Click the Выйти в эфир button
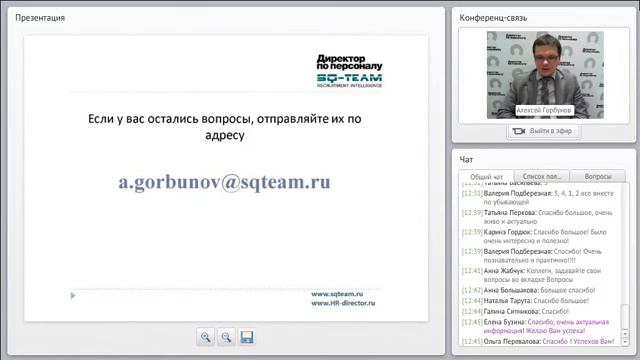 click(543, 131)
